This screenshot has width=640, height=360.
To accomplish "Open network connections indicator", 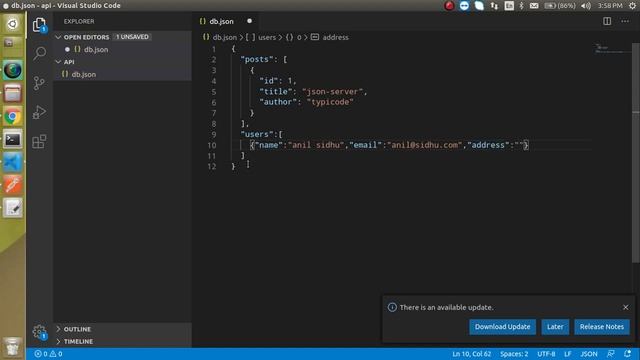I will click(494, 6).
